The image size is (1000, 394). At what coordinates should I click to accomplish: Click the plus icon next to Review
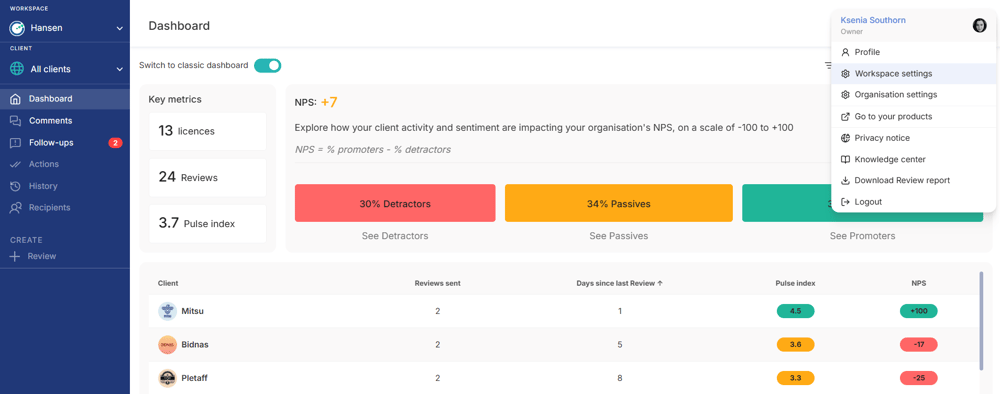[15, 256]
